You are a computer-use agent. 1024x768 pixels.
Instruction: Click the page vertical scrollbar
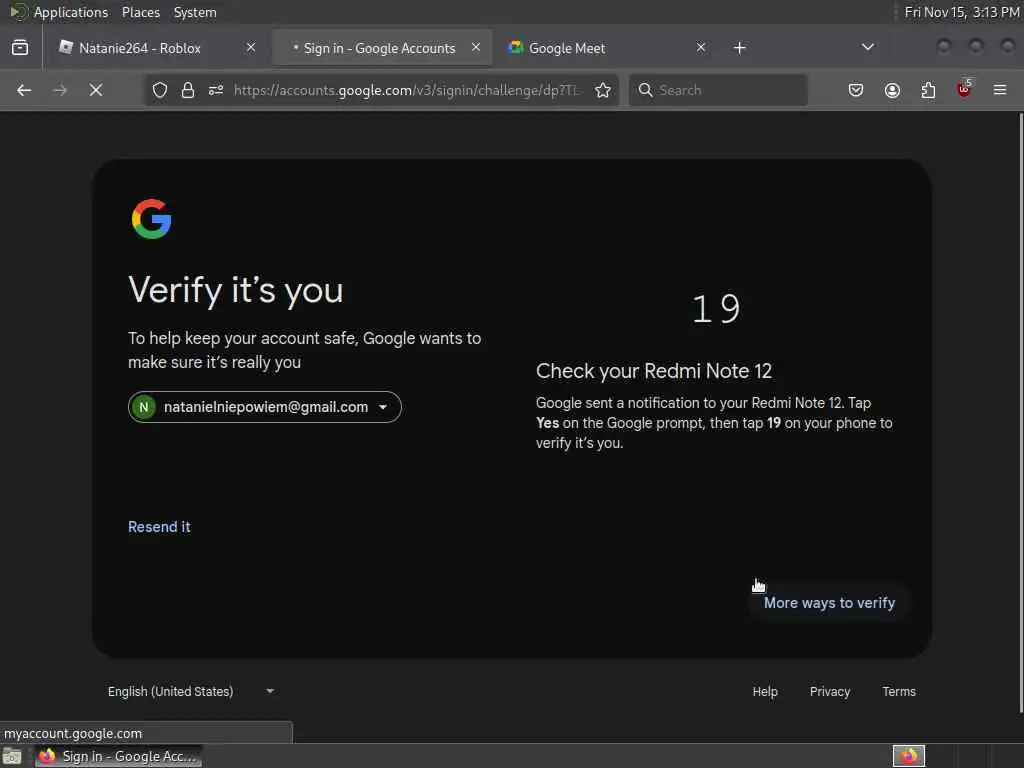pyautogui.click(x=1021, y=413)
